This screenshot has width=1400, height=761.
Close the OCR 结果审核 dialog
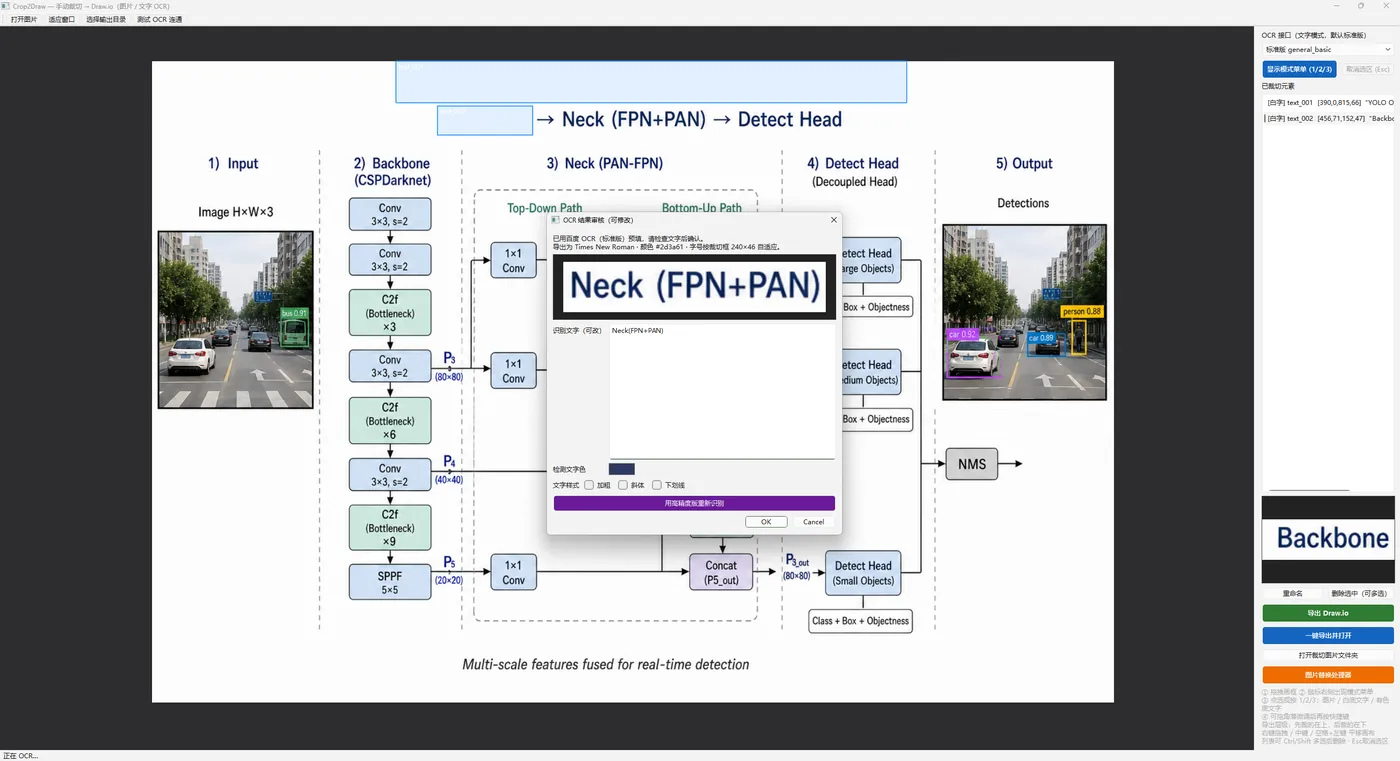click(833, 220)
